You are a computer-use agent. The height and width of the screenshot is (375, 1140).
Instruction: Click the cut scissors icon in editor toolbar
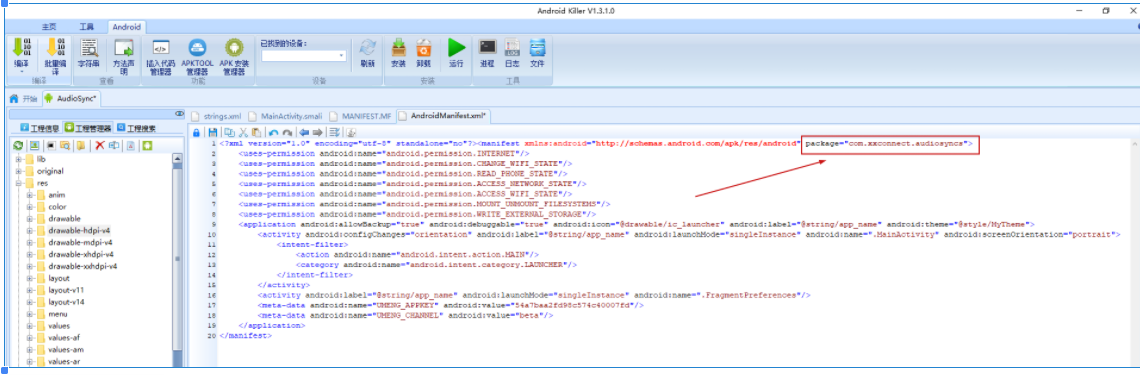point(244,133)
